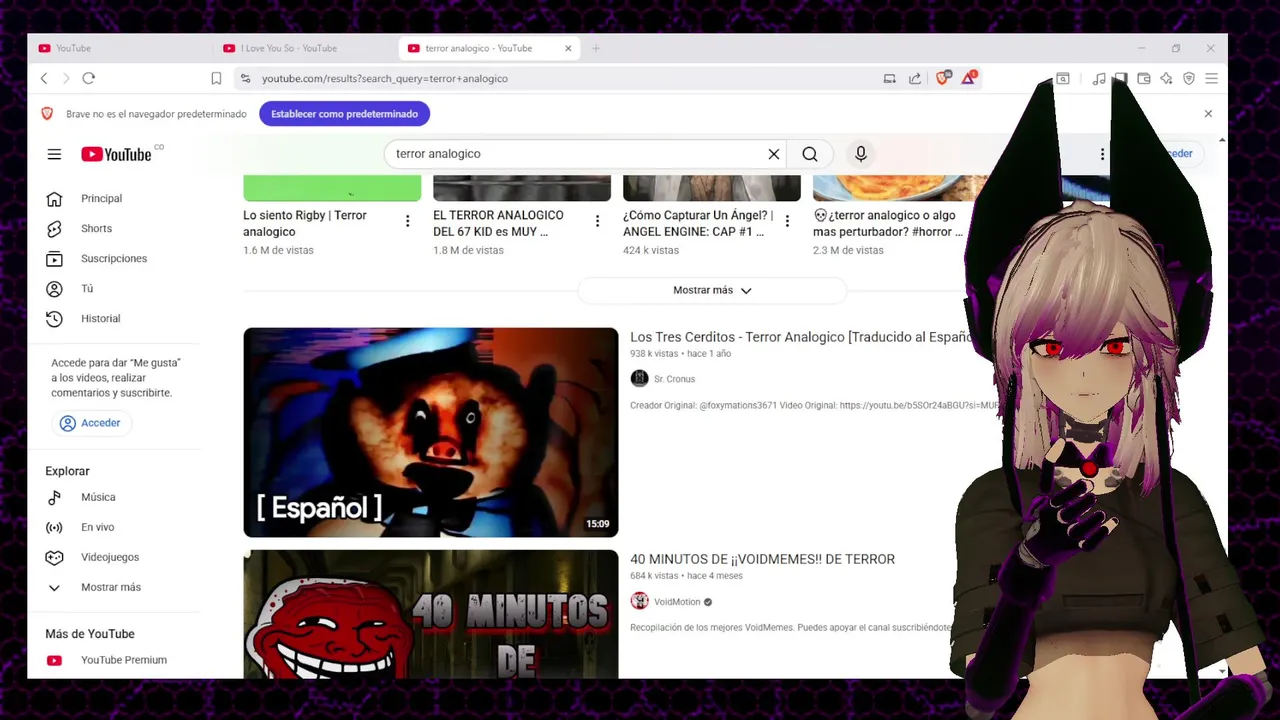
Task: Open YouTube Premium in sidebar
Action: [123, 660]
